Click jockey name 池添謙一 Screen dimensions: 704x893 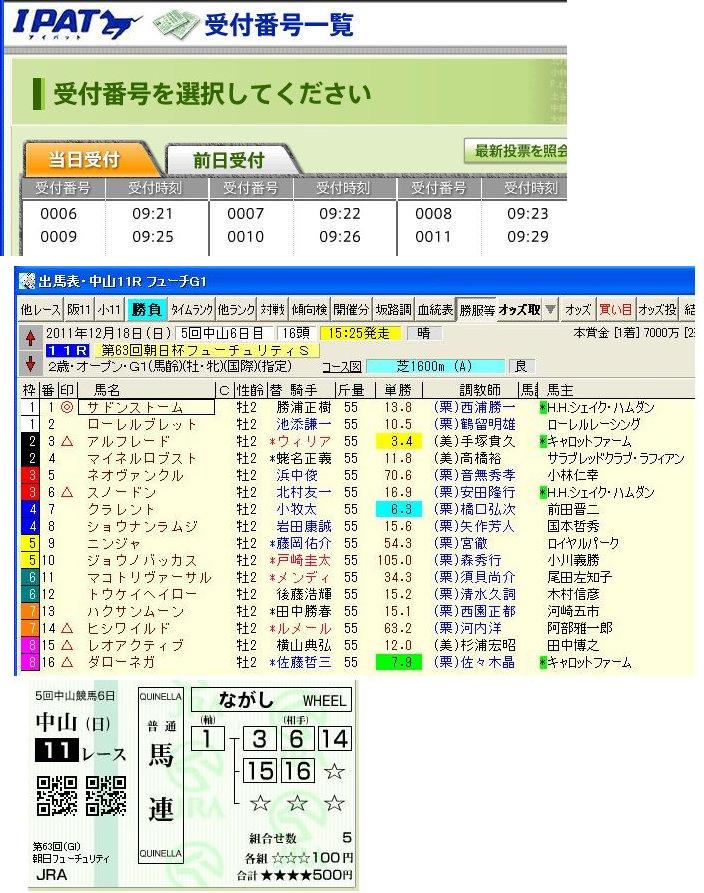[304, 424]
